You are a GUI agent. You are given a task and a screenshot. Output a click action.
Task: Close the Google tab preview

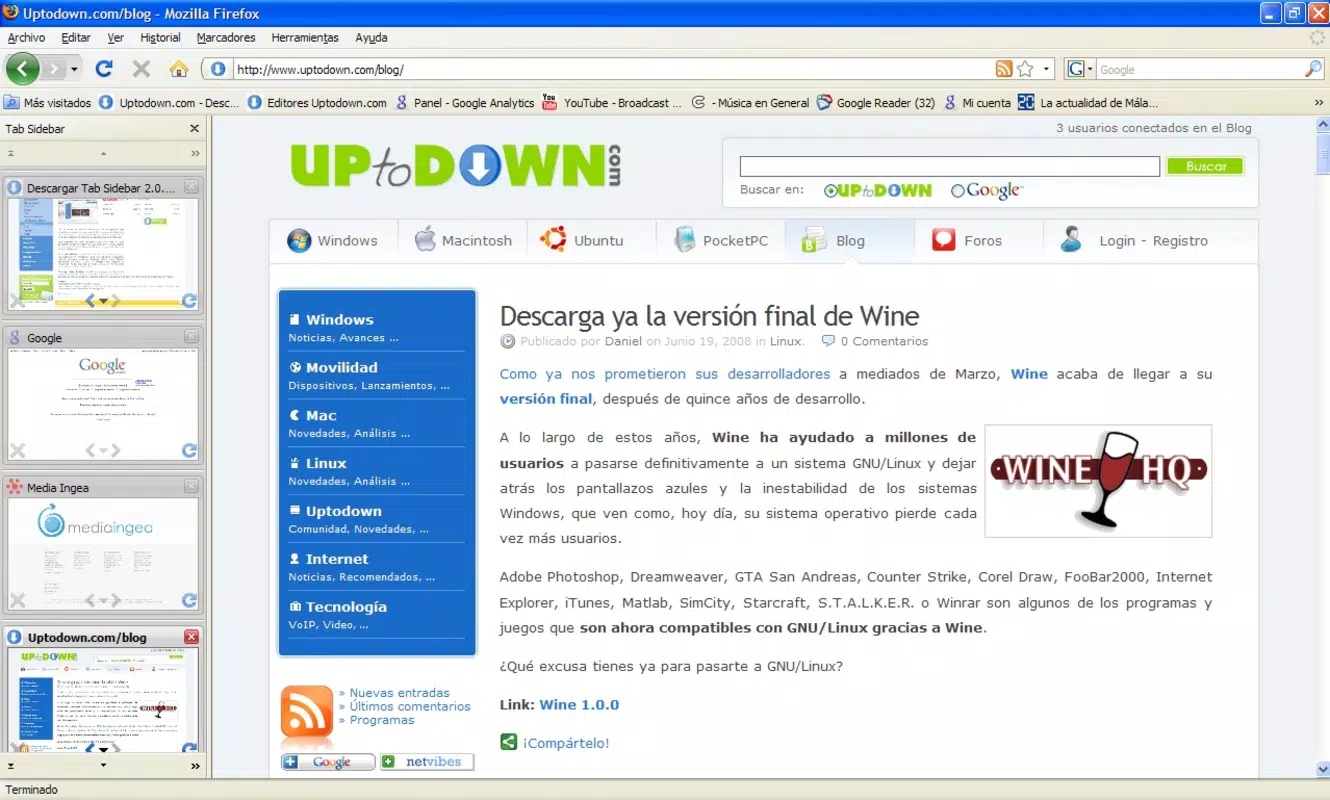pyautogui.click(x=192, y=337)
